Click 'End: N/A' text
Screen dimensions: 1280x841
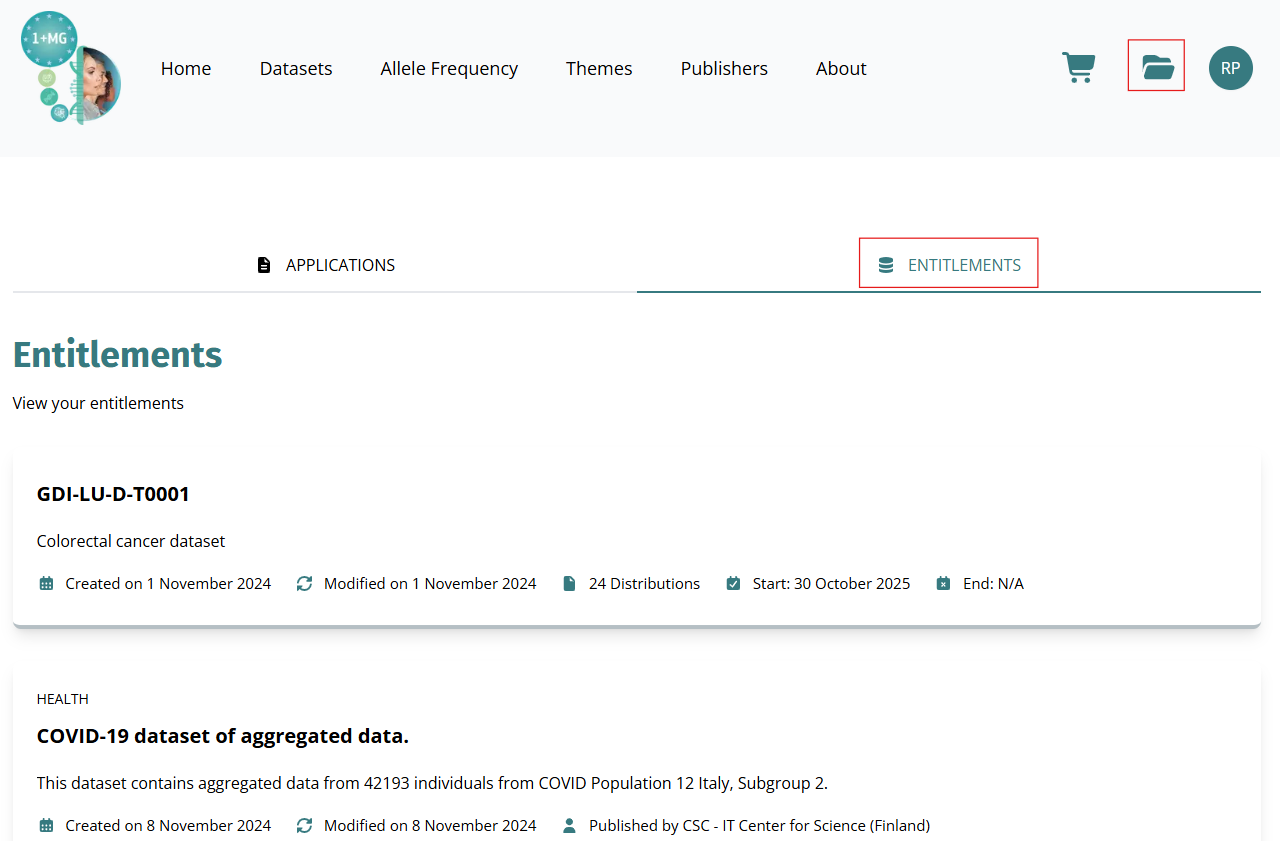(x=993, y=583)
